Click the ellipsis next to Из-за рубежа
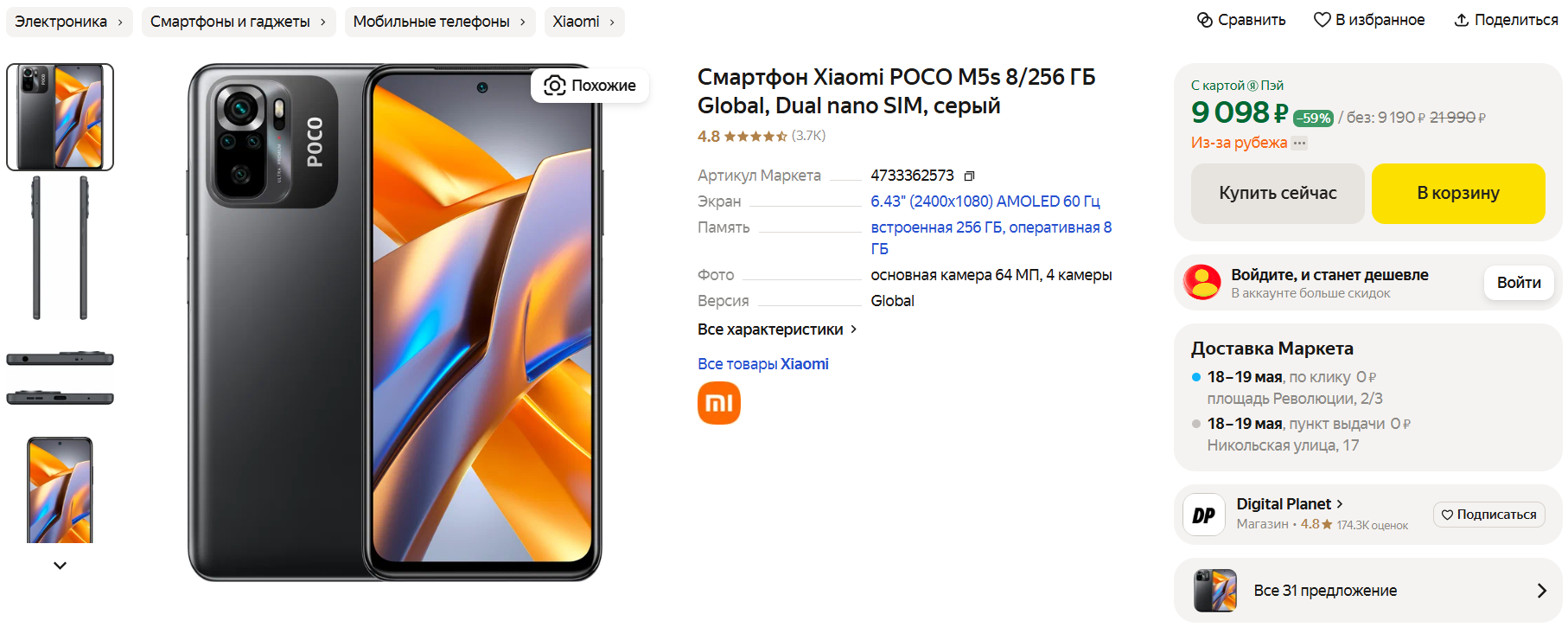 click(1299, 144)
